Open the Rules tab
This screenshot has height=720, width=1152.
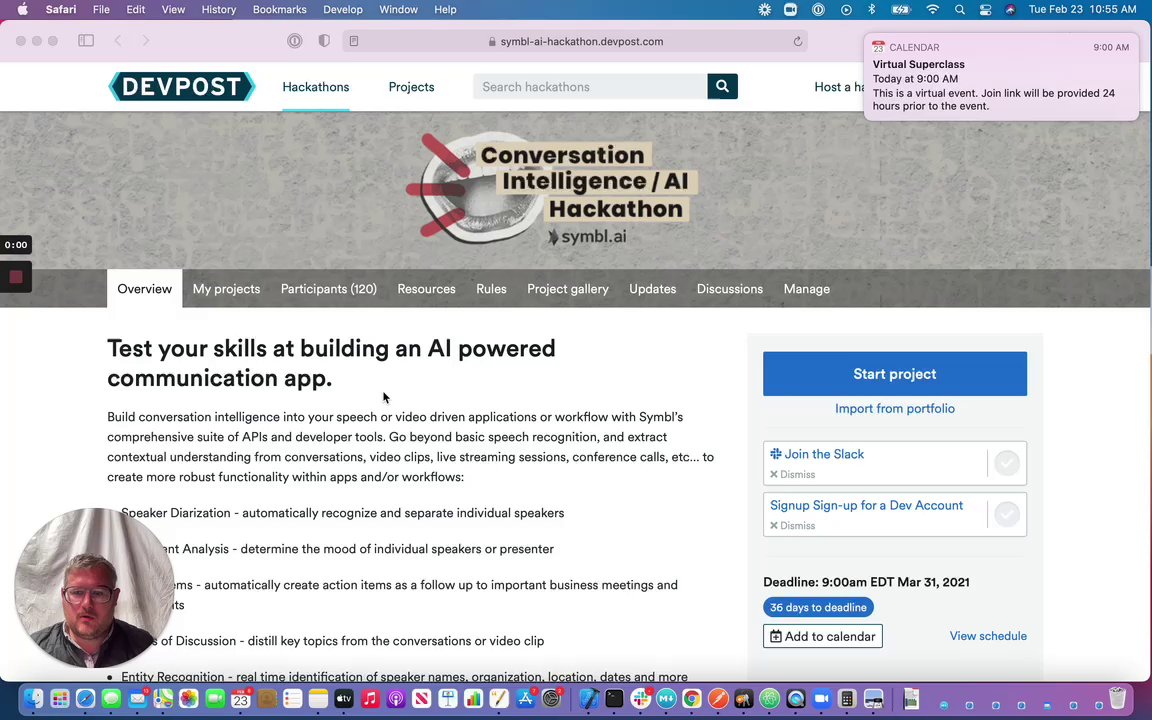pos(491,289)
